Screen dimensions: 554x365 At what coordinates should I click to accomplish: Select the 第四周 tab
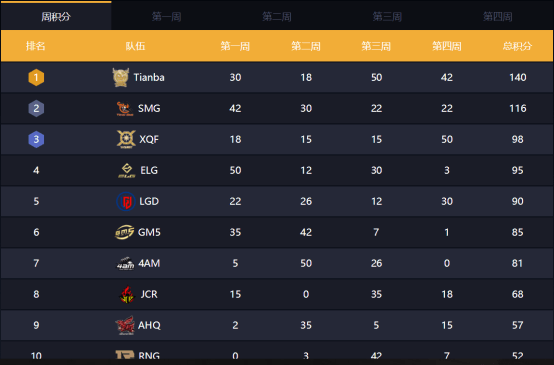point(497,16)
